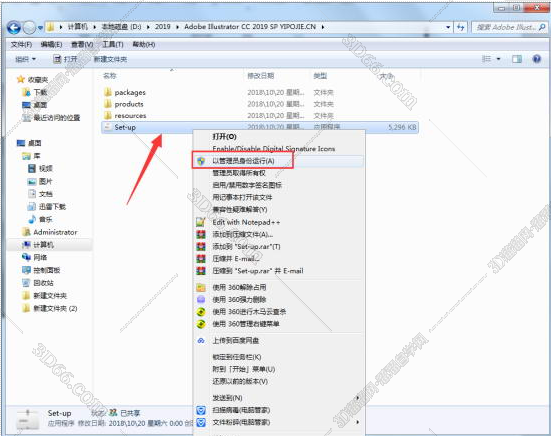The height and width of the screenshot is (436, 551).
Task: Select the Edit with Notepad++ icon entry
Action: (201, 222)
